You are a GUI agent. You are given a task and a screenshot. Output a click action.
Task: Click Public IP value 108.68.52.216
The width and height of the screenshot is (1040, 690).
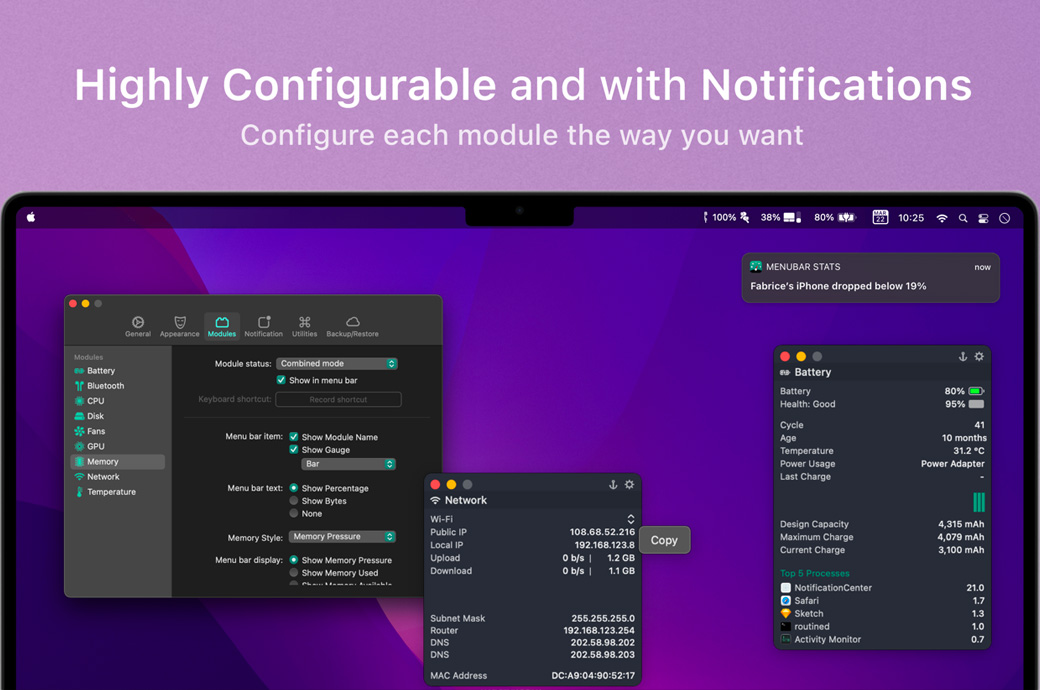point(602,532)
